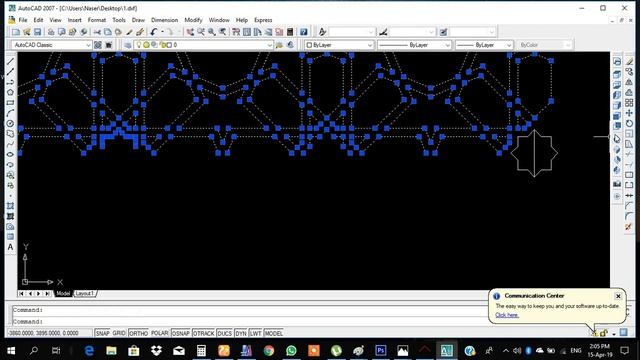The height and width of the screenshot is (360, 640).
Task: Toggle LWT lineweight display
Action: (256, 333)
